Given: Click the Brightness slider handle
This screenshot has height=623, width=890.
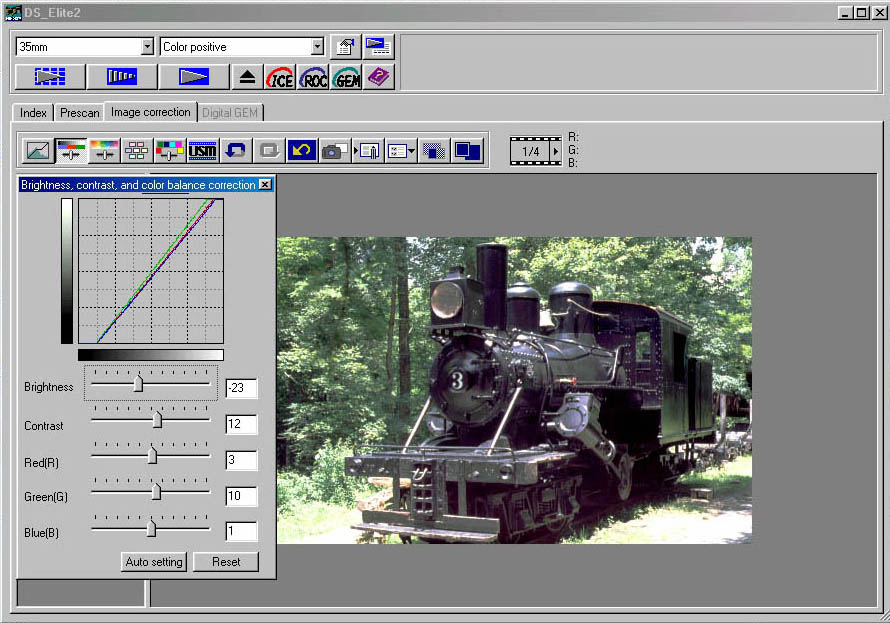Looking at the screenshot, I should [139, 384].
